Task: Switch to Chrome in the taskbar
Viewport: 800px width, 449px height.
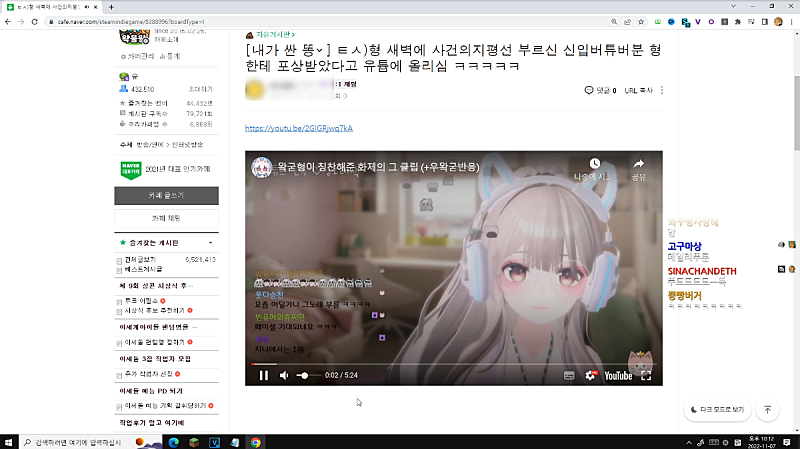Action: click(255, 442)
